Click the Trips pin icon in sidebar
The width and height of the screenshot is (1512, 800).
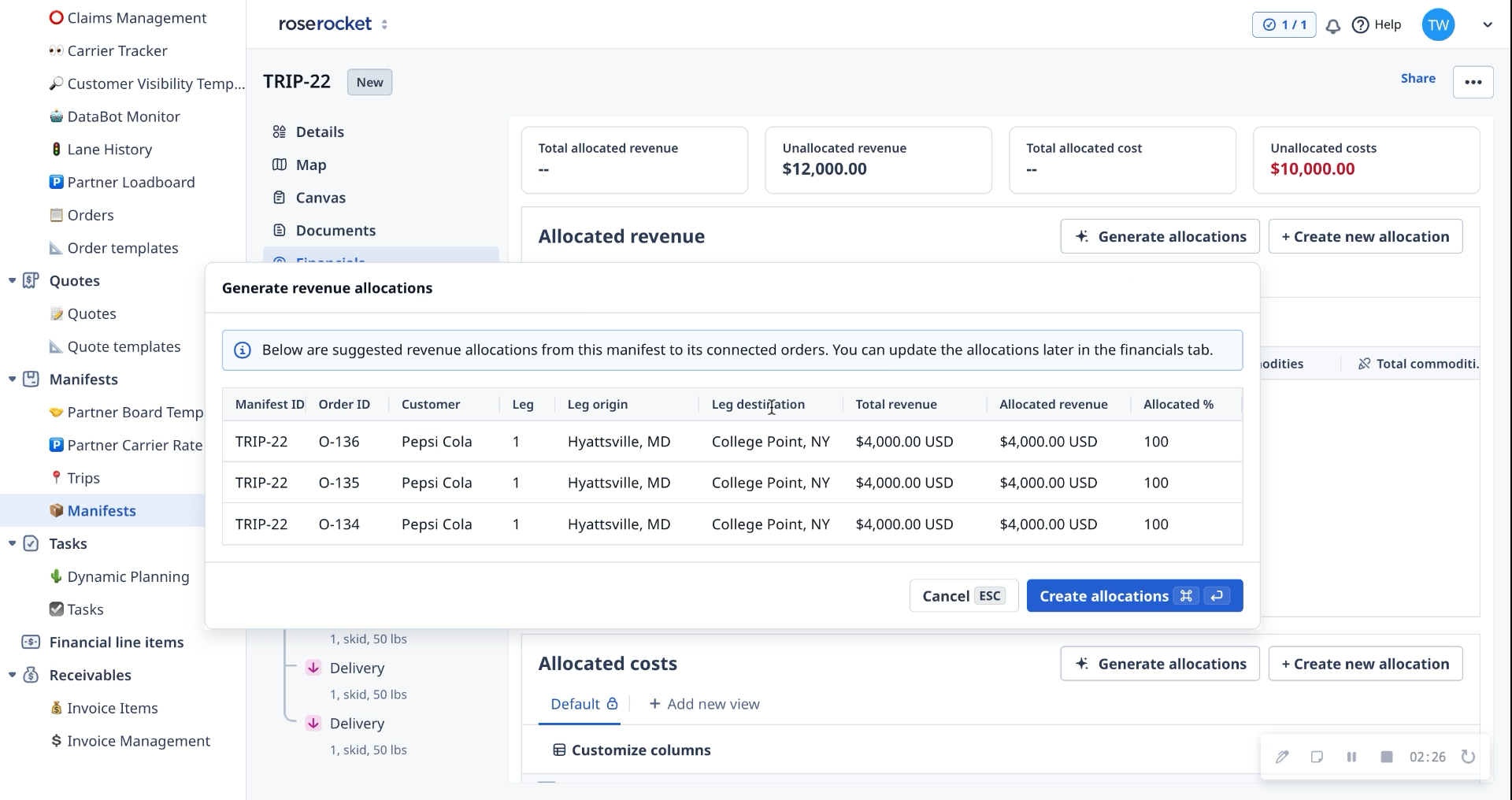(x=56, y=477)
